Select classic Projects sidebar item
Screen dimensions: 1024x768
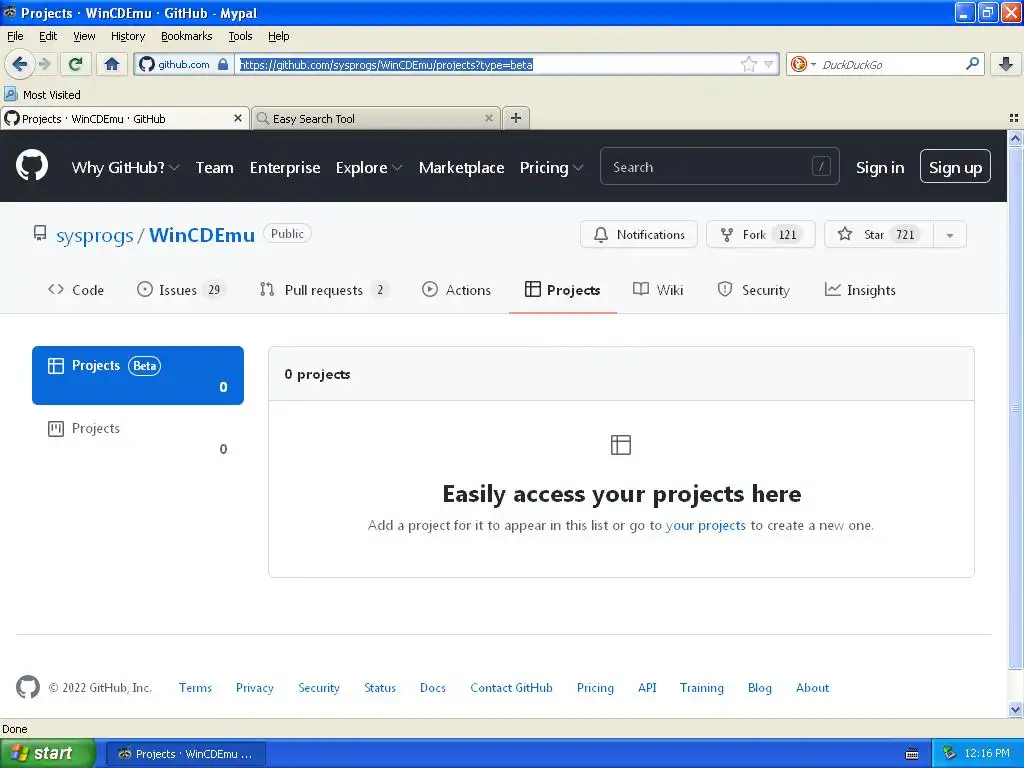coord(138,438)
